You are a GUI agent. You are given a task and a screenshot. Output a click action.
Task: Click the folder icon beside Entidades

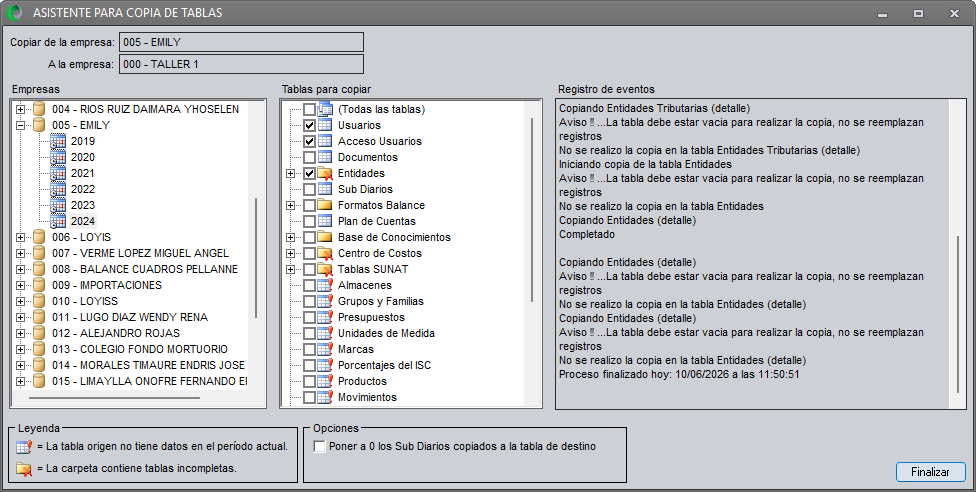(x=325, y=173)
